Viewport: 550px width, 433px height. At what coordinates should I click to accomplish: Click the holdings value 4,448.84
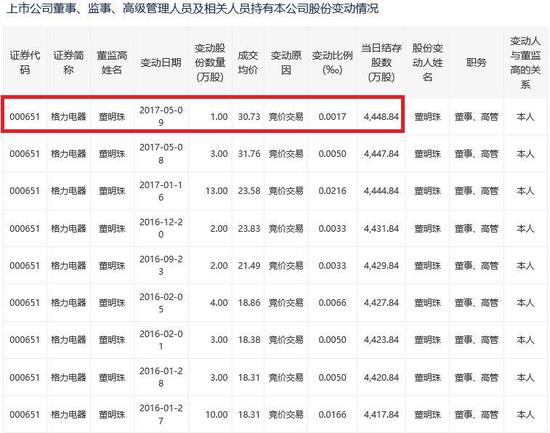click(x=381, y=116)
